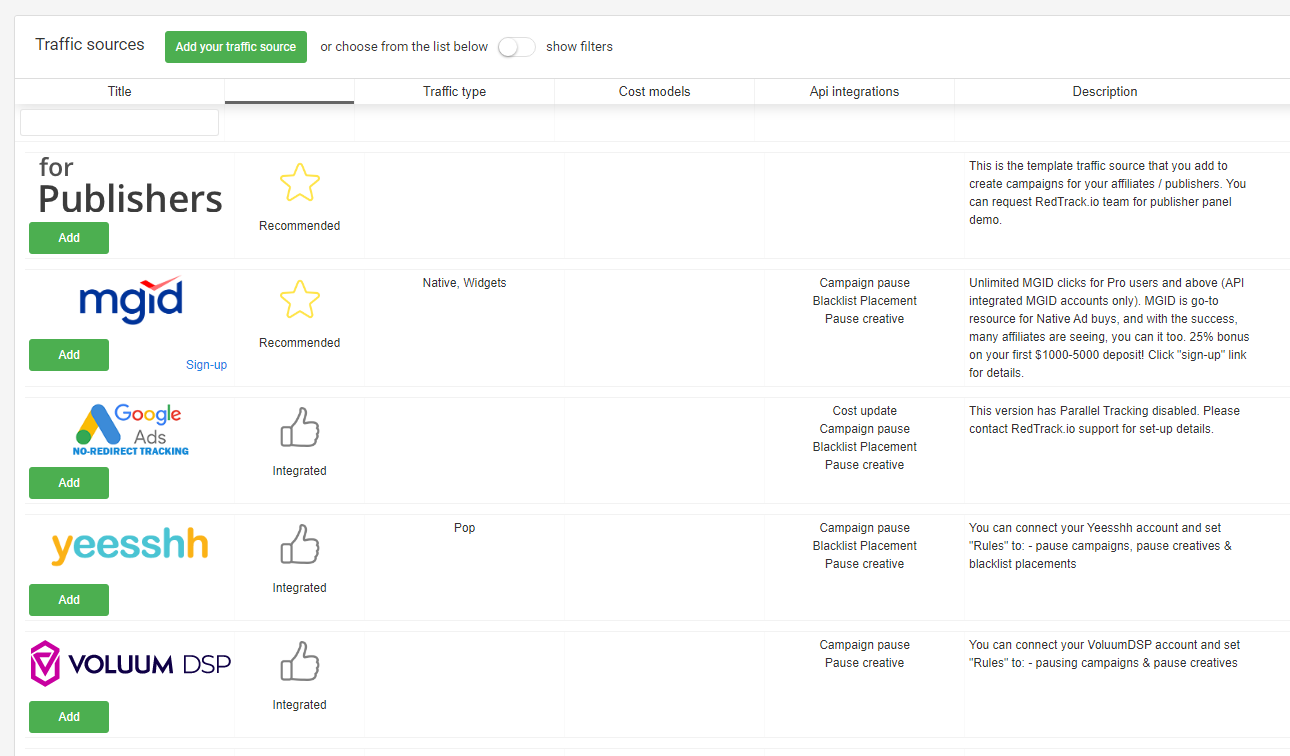Click 'Pause creative' in Voluum DSP row
The width and height of the screenshot is (1290, 756).
(865, 663)
